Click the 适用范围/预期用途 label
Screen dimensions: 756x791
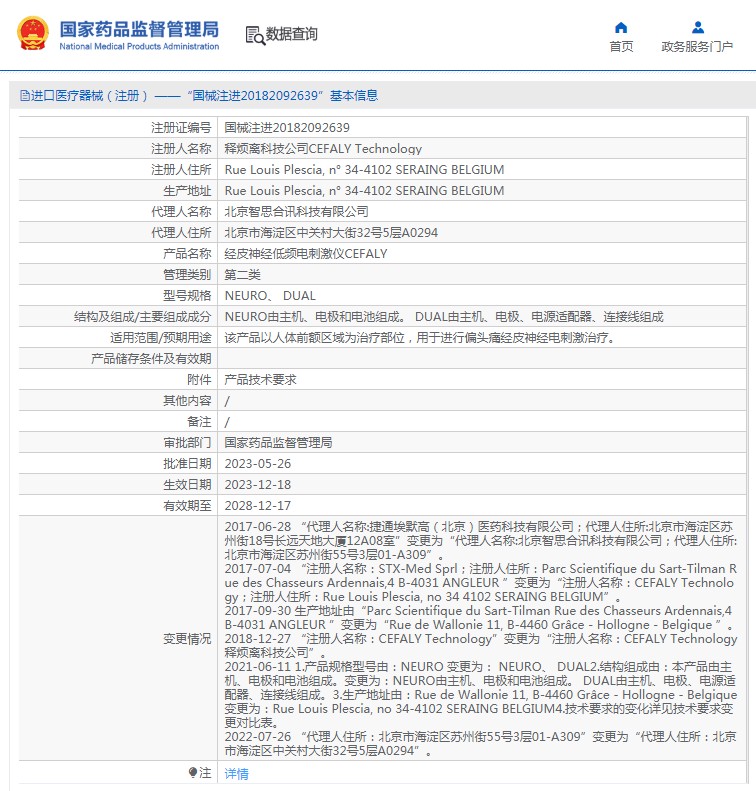coord(160,338)
